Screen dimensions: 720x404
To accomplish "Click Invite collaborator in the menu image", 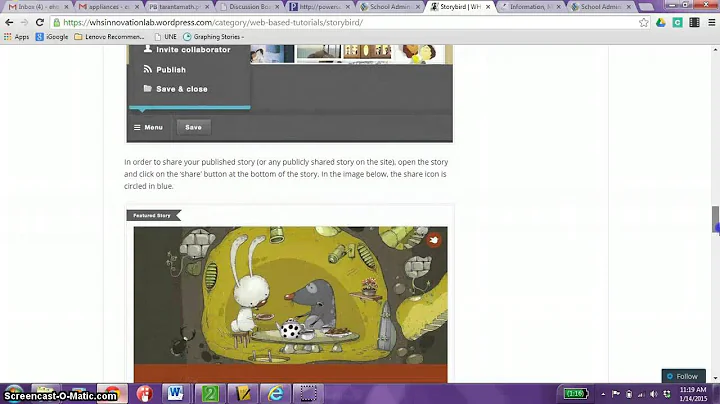I will click(x=187, y=50).
